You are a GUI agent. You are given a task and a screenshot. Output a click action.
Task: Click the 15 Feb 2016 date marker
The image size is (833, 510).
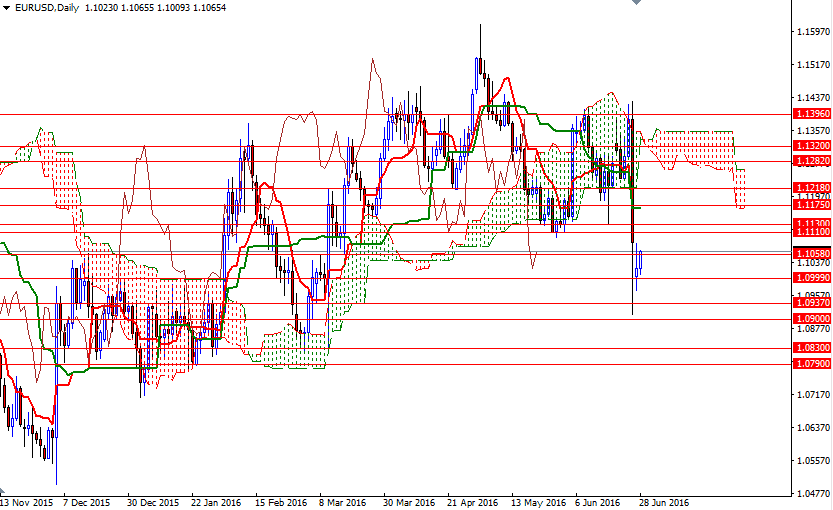[x=281, y=502]
